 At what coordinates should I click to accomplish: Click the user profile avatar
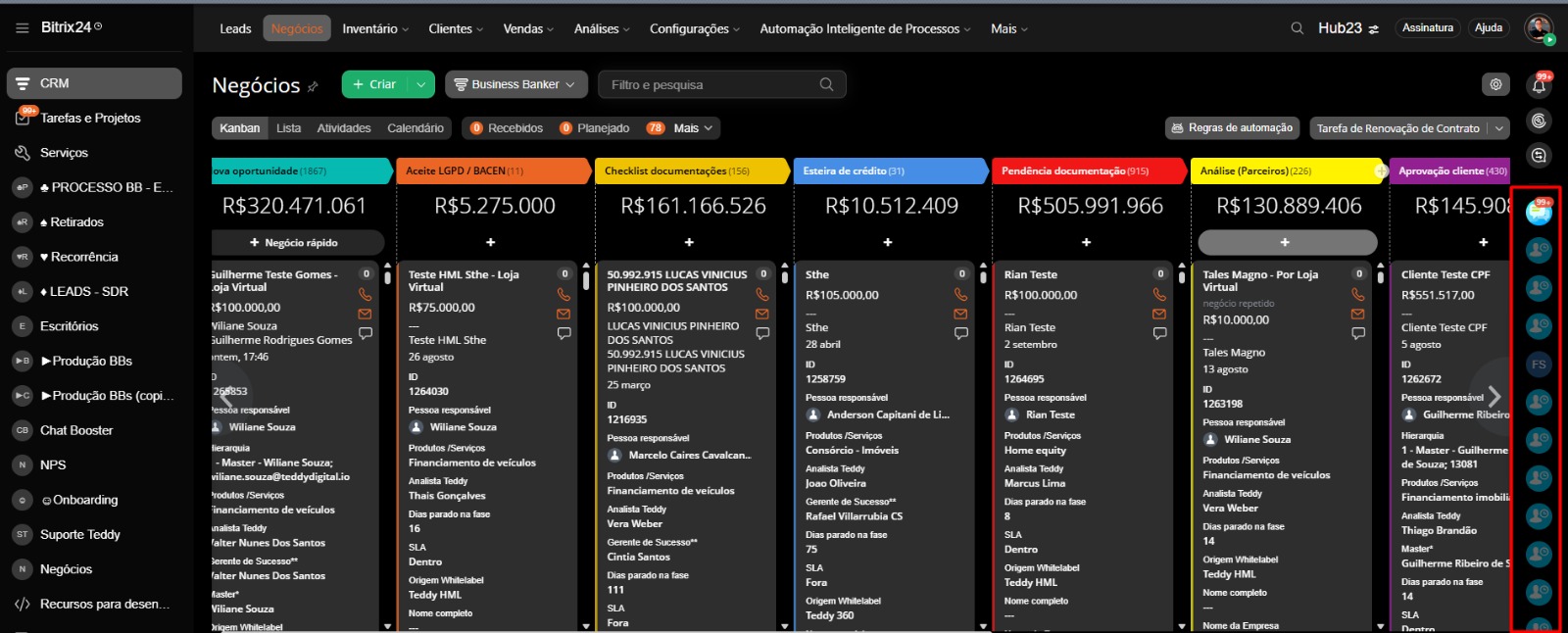point(1539,28)
